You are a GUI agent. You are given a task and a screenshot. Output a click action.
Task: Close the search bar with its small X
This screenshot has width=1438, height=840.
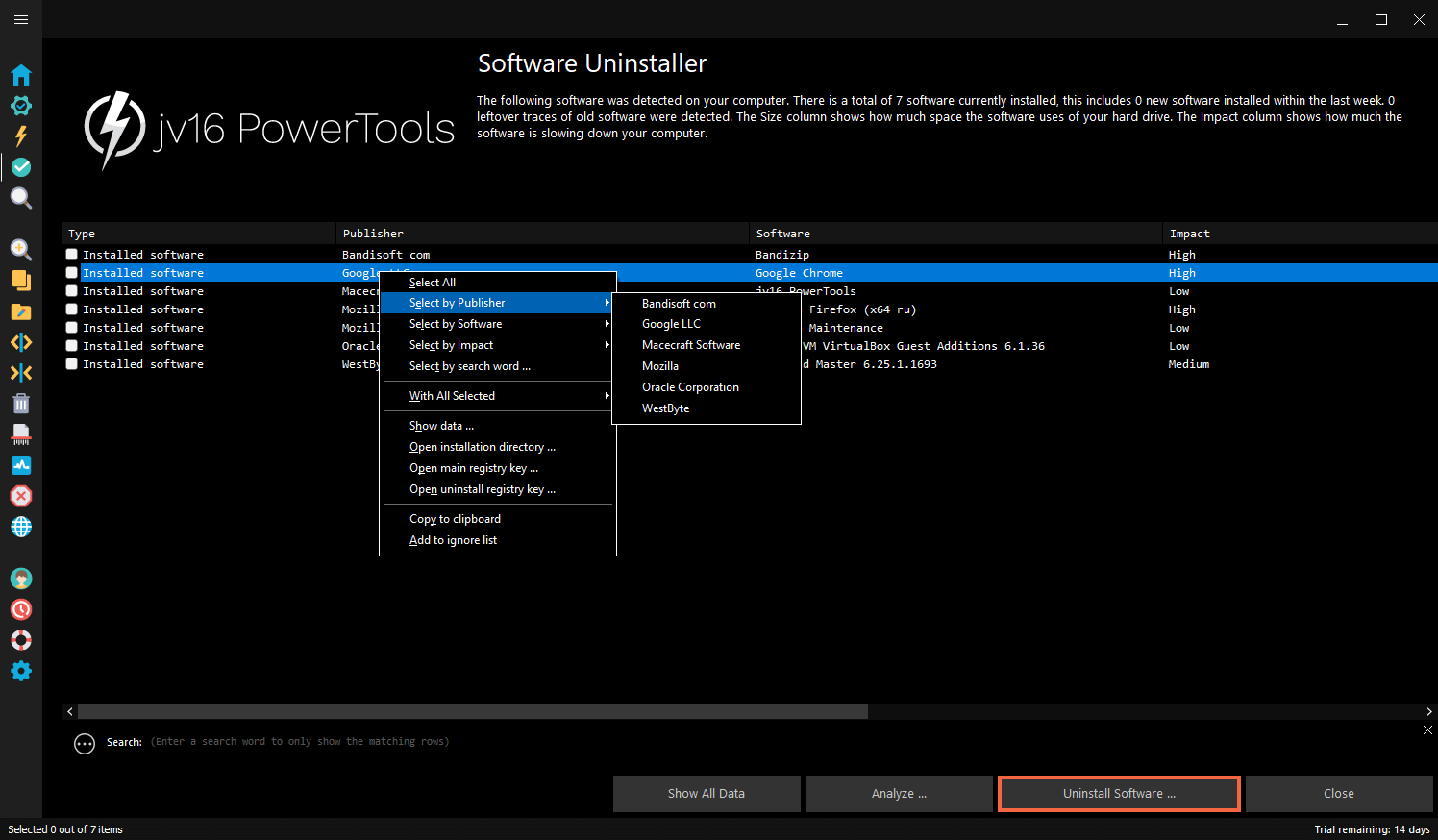tap(1427, 730)
